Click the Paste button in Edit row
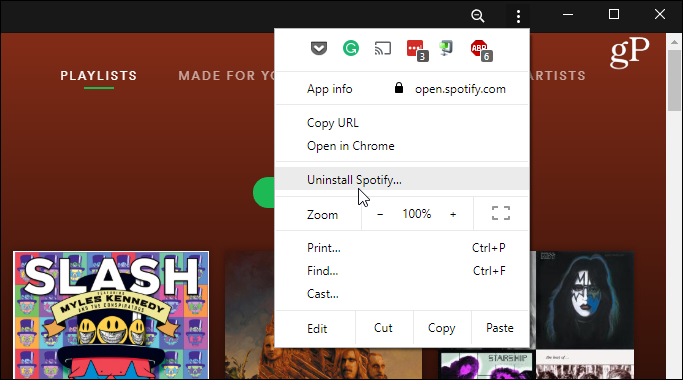This screenshot has height=380, width=683. point(500,328)
